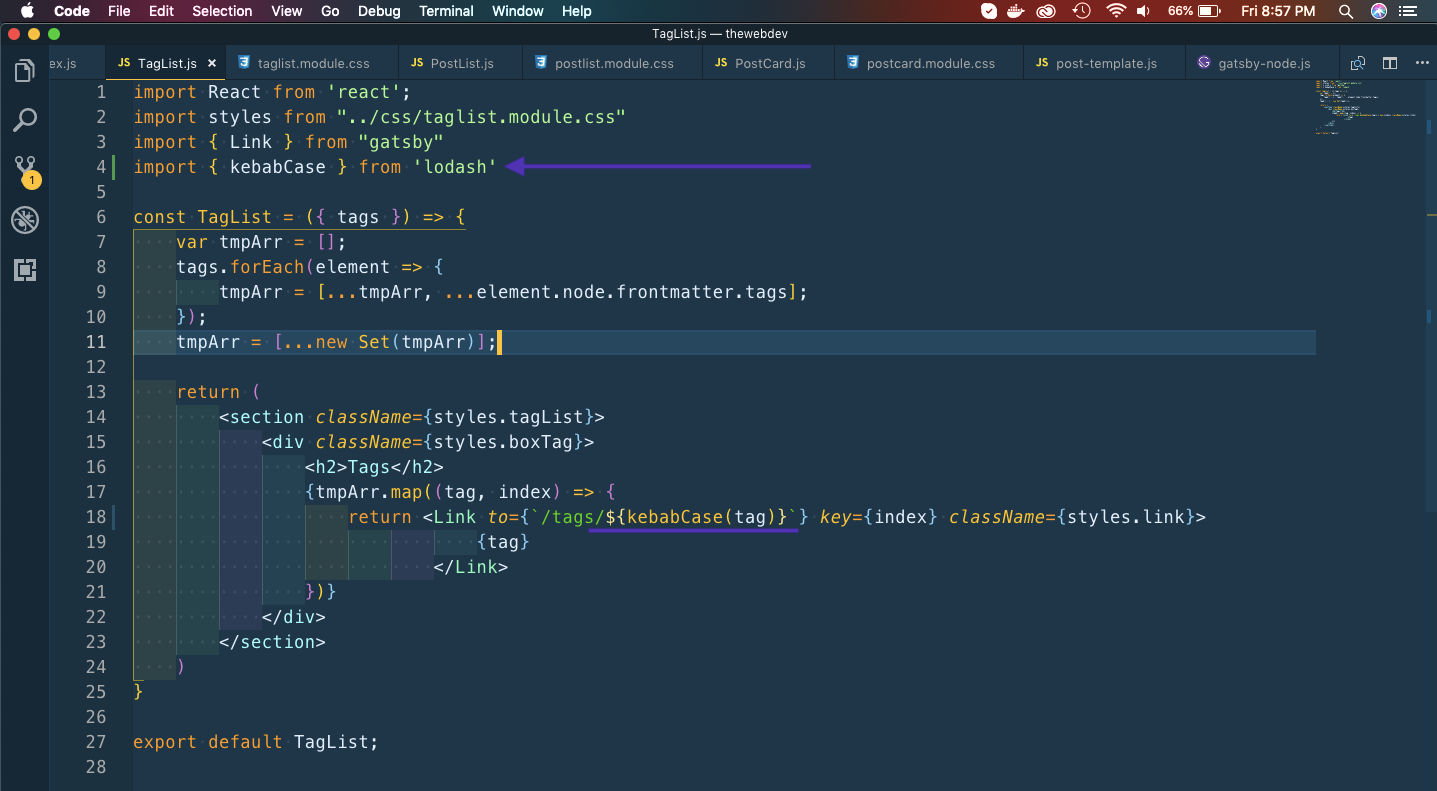Open the Terminal menu

tap(446, 11)
